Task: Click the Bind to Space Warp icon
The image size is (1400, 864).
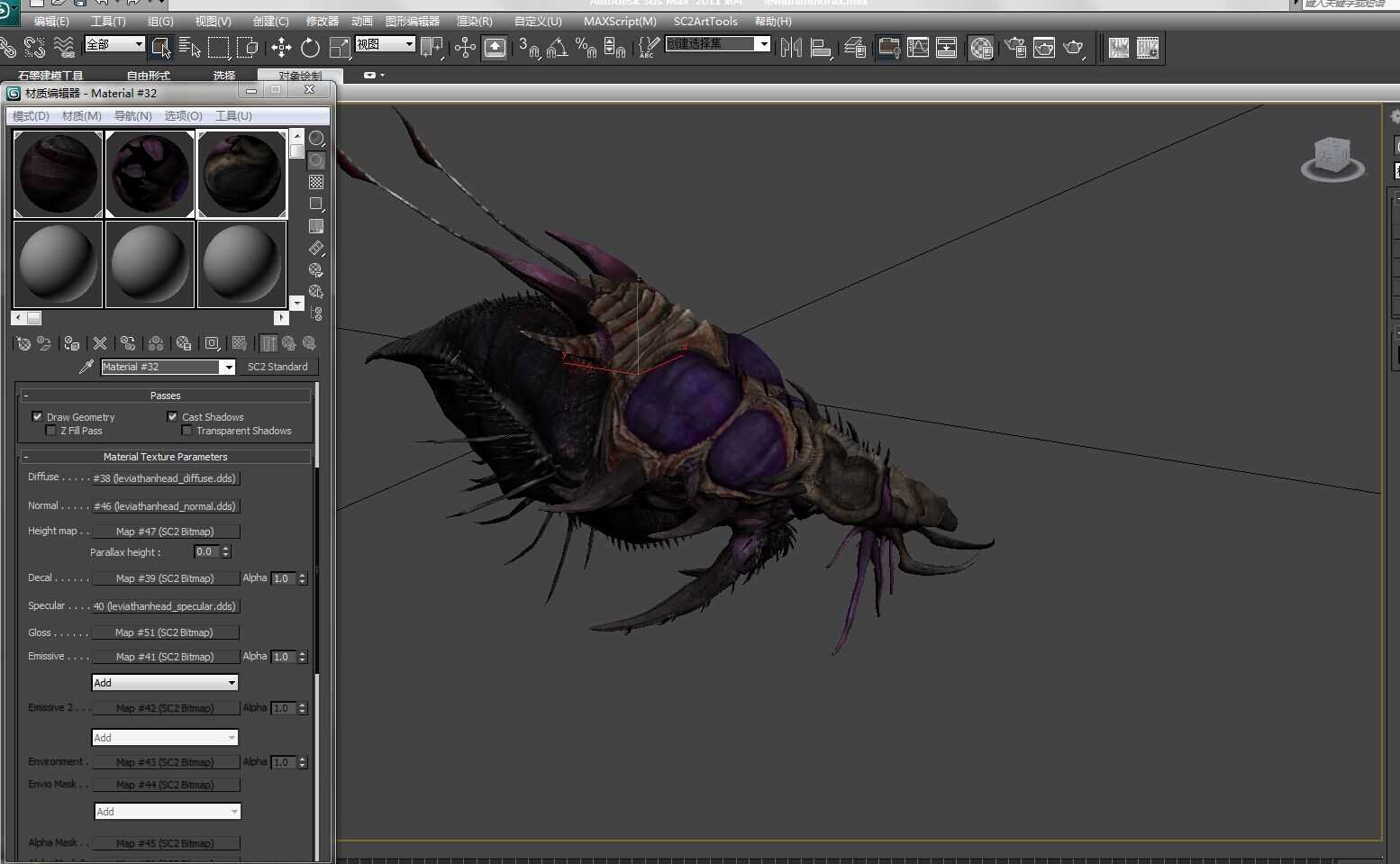Action: pos(64,47)
